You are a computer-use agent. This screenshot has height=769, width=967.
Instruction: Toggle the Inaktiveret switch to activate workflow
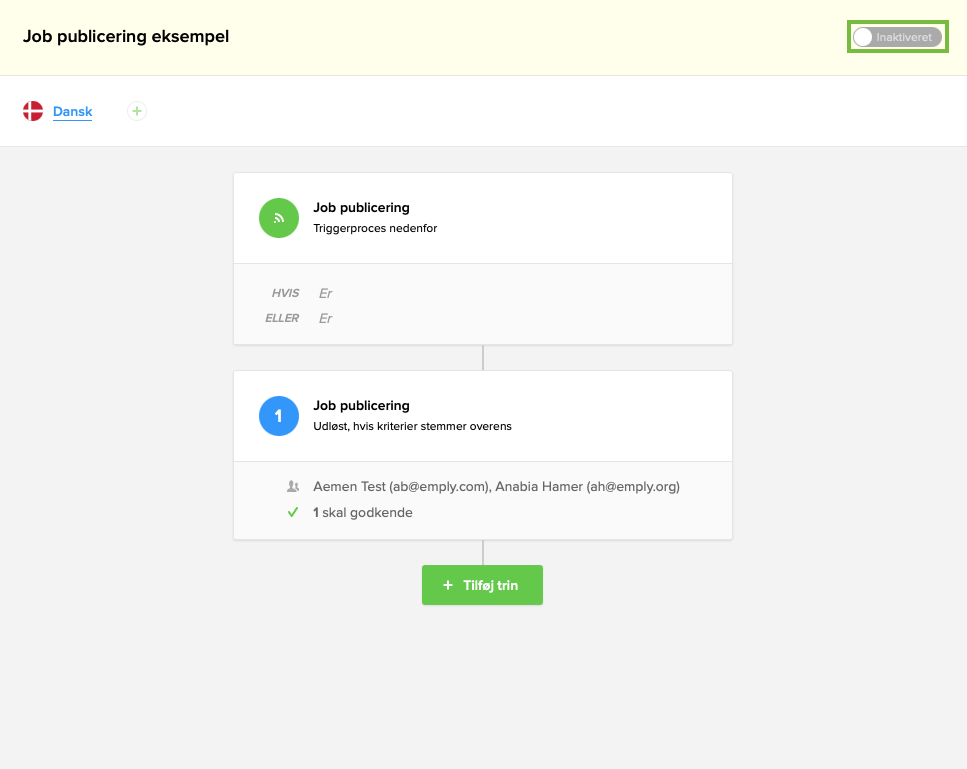click(x=897, y=36)
